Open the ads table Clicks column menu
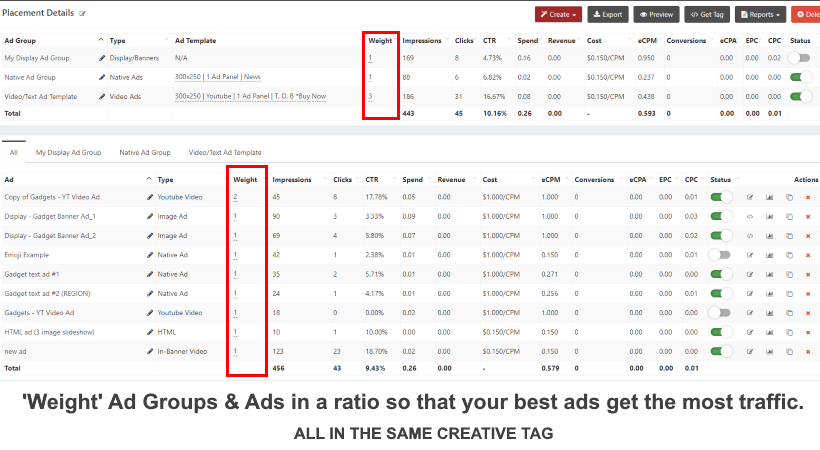This screenshot has width=820, height=450. click(358, 179)
